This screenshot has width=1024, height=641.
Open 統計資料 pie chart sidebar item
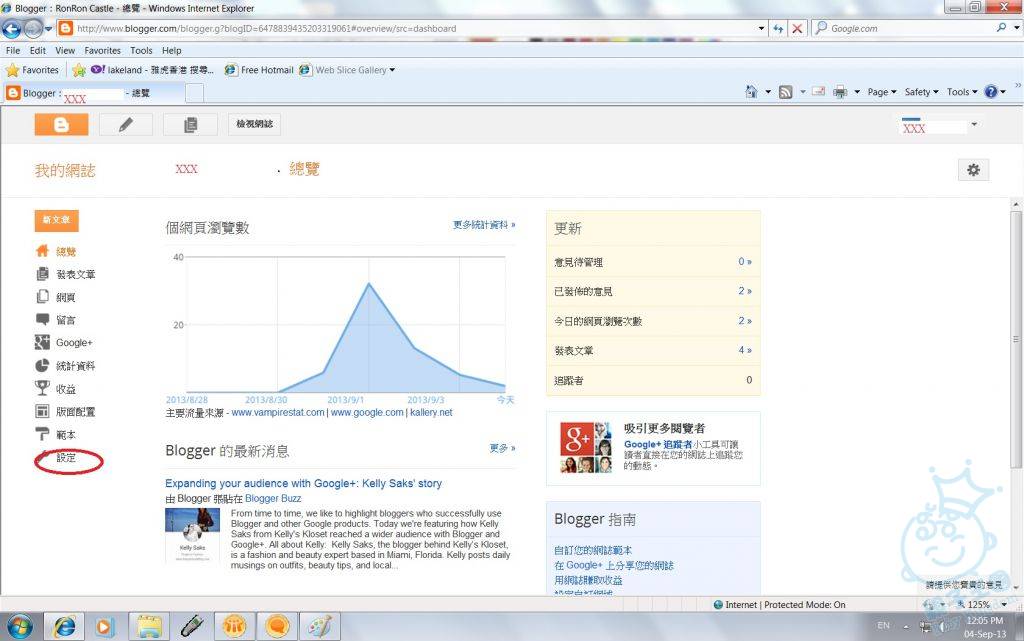point(43,366)
